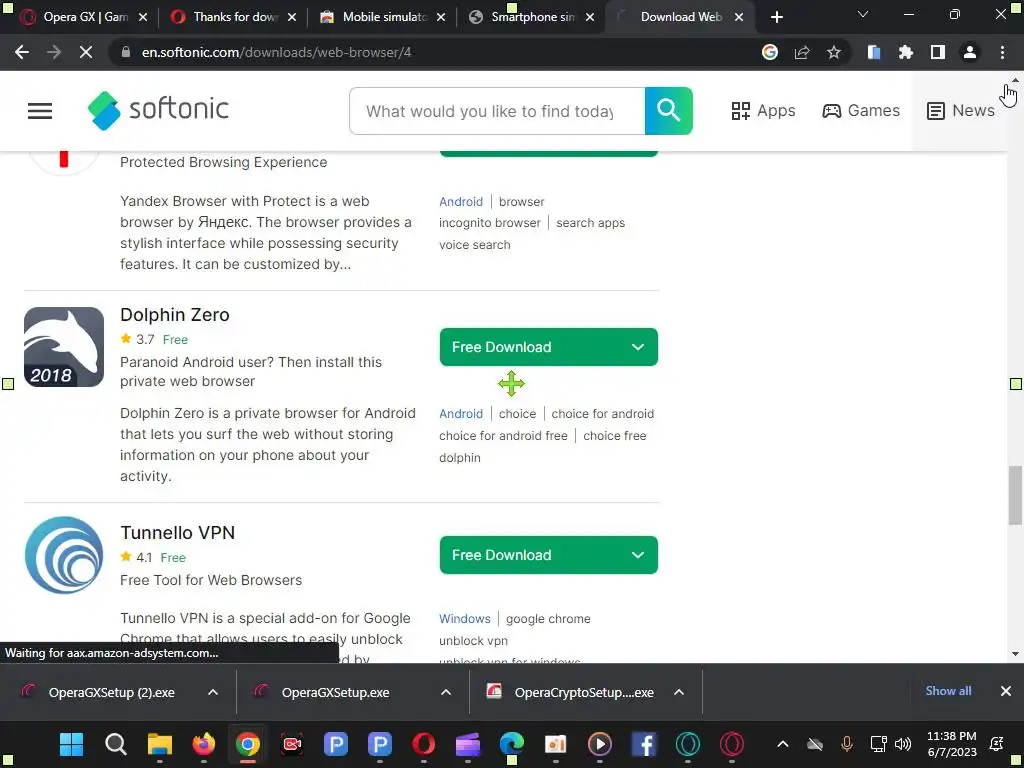
Task: Open the Dolphin Zero app icon
Action: pyautogui.click(x=64, y=347)
